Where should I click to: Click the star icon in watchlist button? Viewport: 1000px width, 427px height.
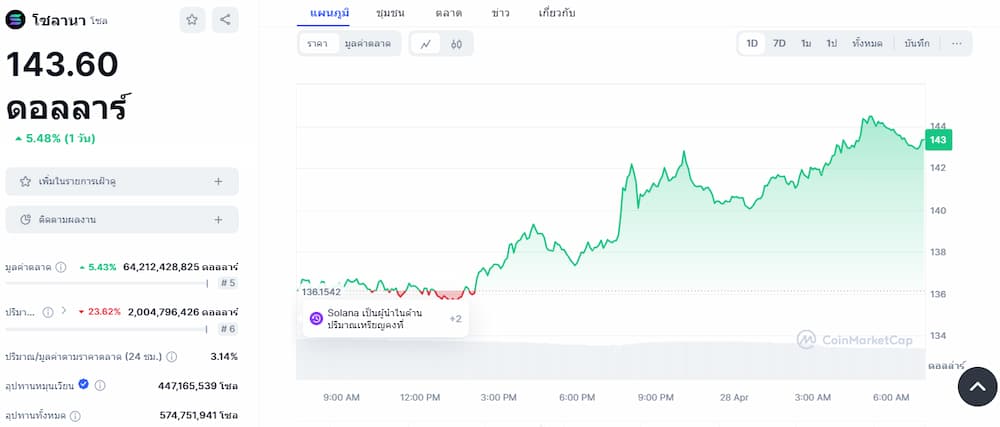[x=26, y=182]
